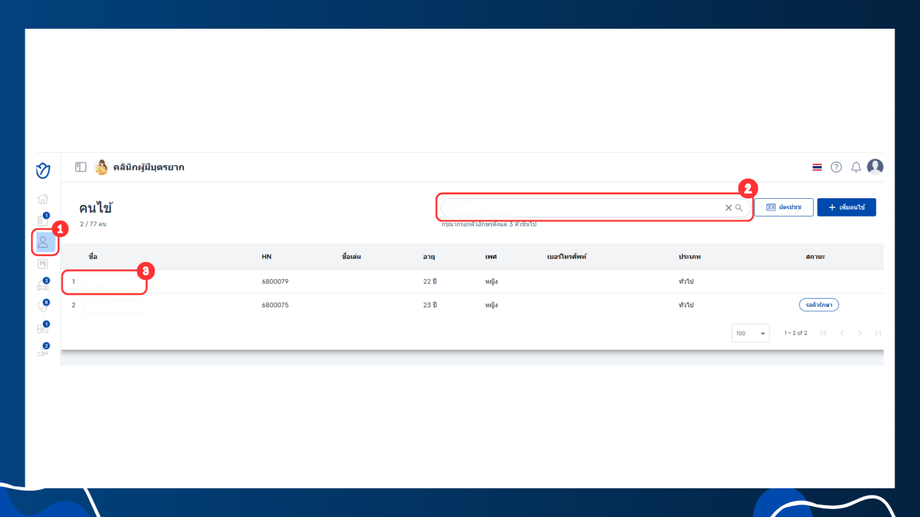Viewport: 920px width, 517px height.
Task: Click the 22 ปี age cell
Action: click(x=430, y=282)
